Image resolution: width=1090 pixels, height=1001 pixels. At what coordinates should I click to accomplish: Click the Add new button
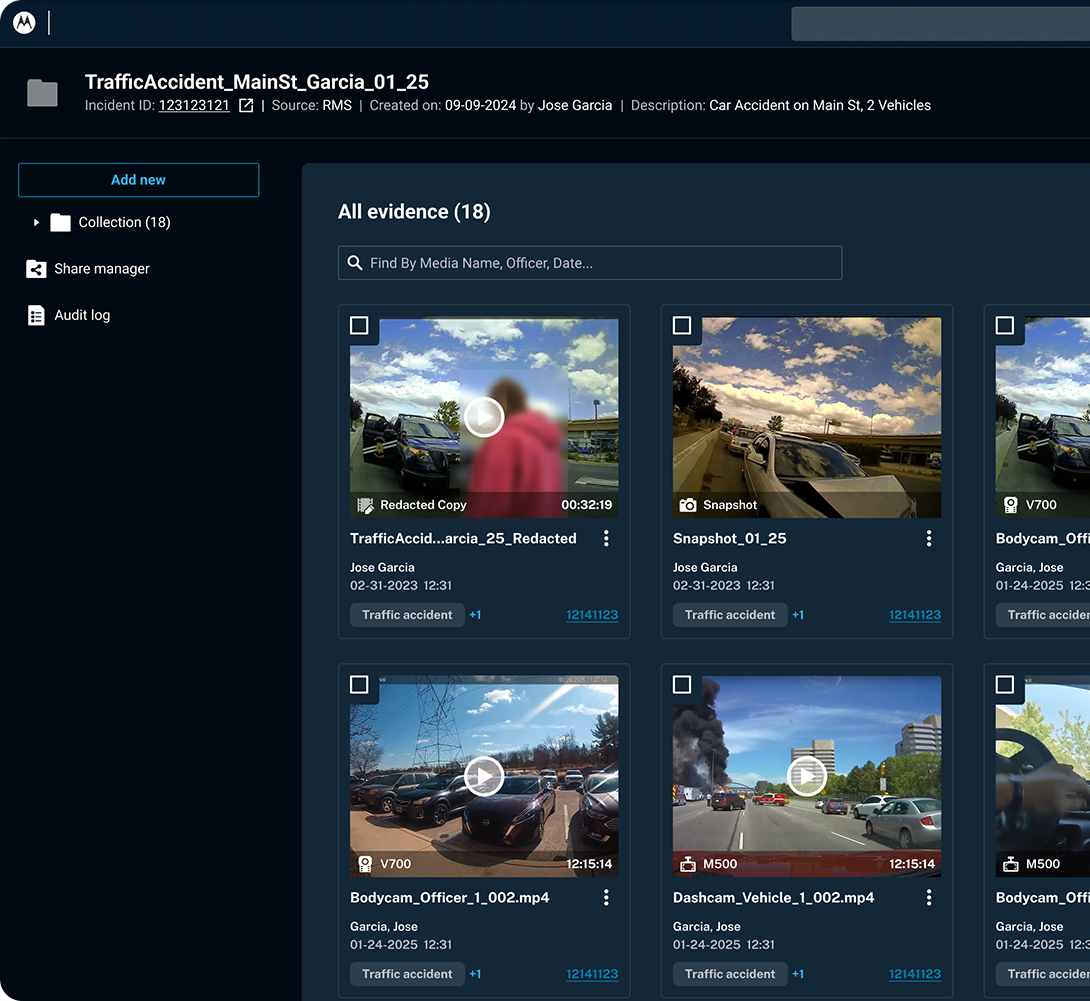pos(138,180)
